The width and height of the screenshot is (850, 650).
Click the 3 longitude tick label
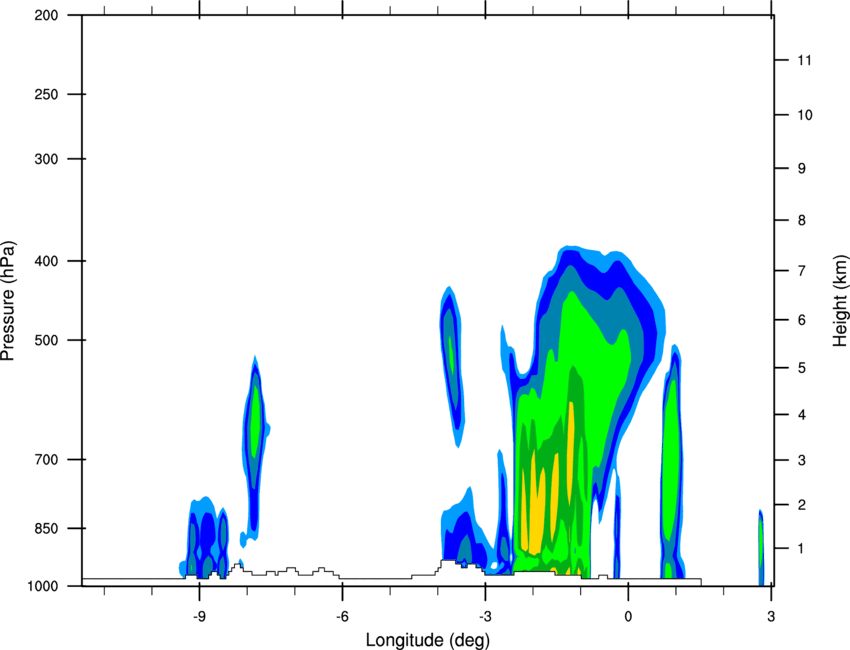coord(771,617)
